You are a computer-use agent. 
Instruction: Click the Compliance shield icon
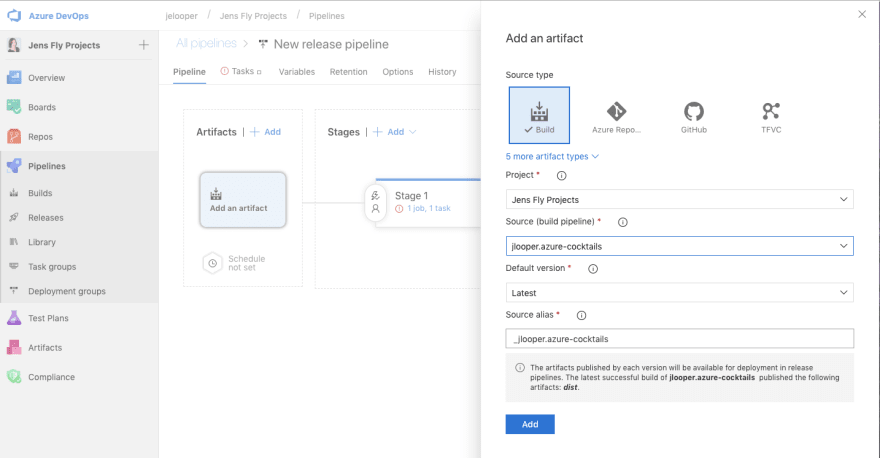coord(14,377)
